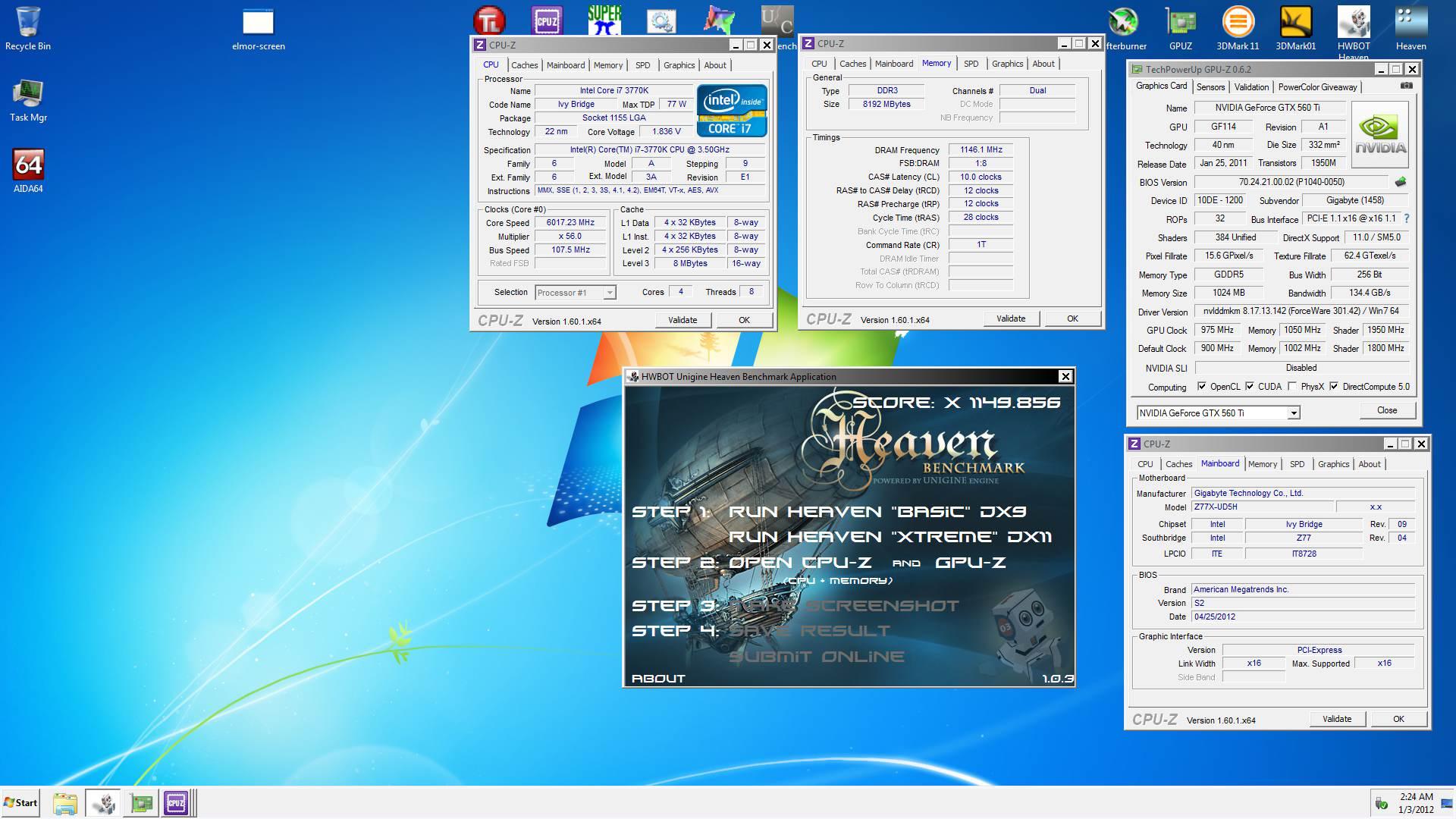Open SPD tab in Memory CPU-Z window
Image resolution: width=1456 pixels, height=819 pixels.
pos(971,64)
